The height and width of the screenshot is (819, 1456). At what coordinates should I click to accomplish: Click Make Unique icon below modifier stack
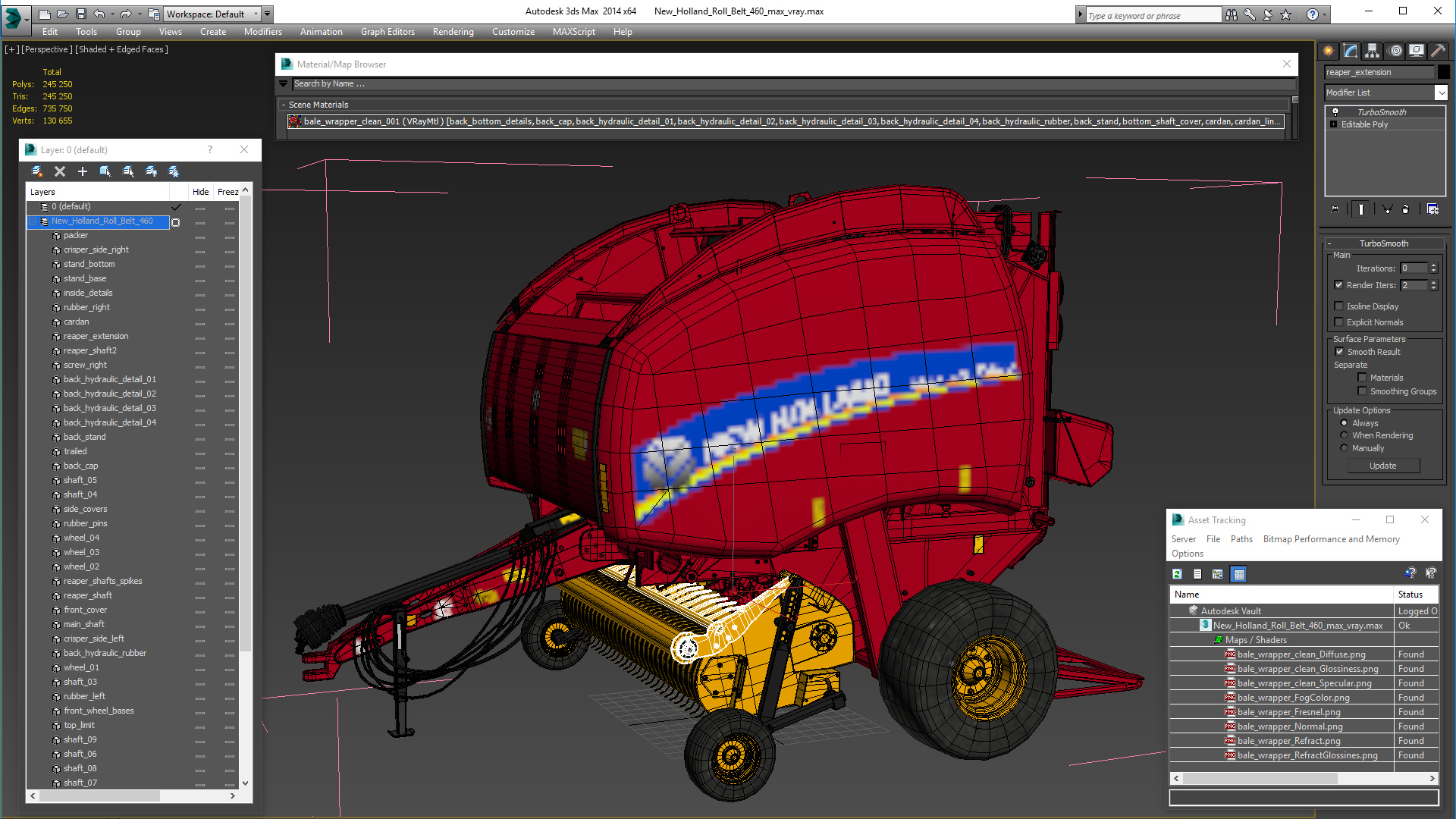coord(1387,209)
